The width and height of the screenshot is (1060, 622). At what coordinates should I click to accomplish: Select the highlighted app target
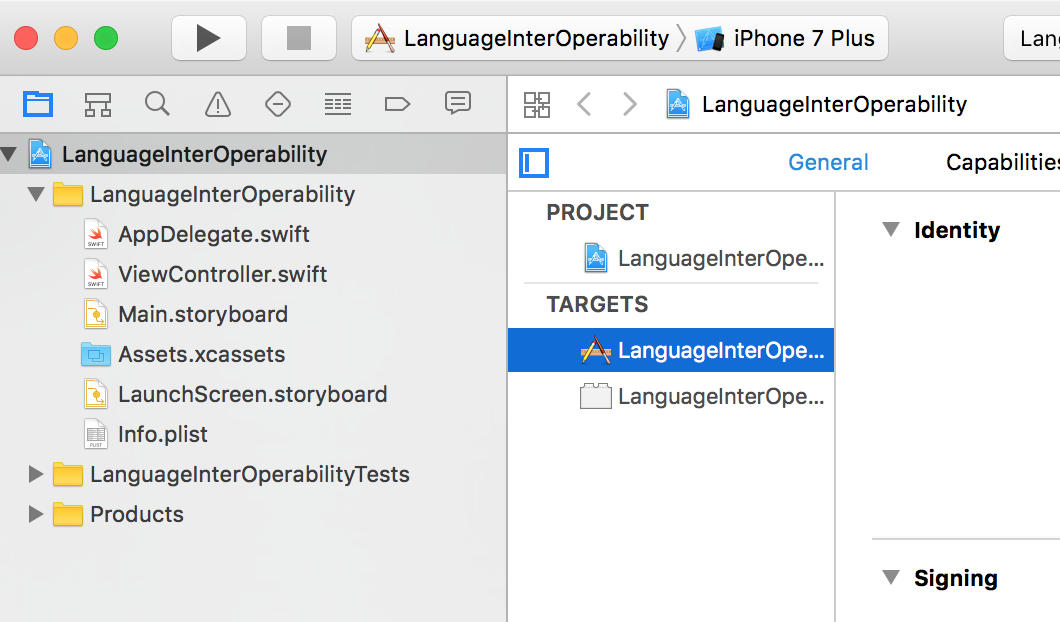click(671, 350)
